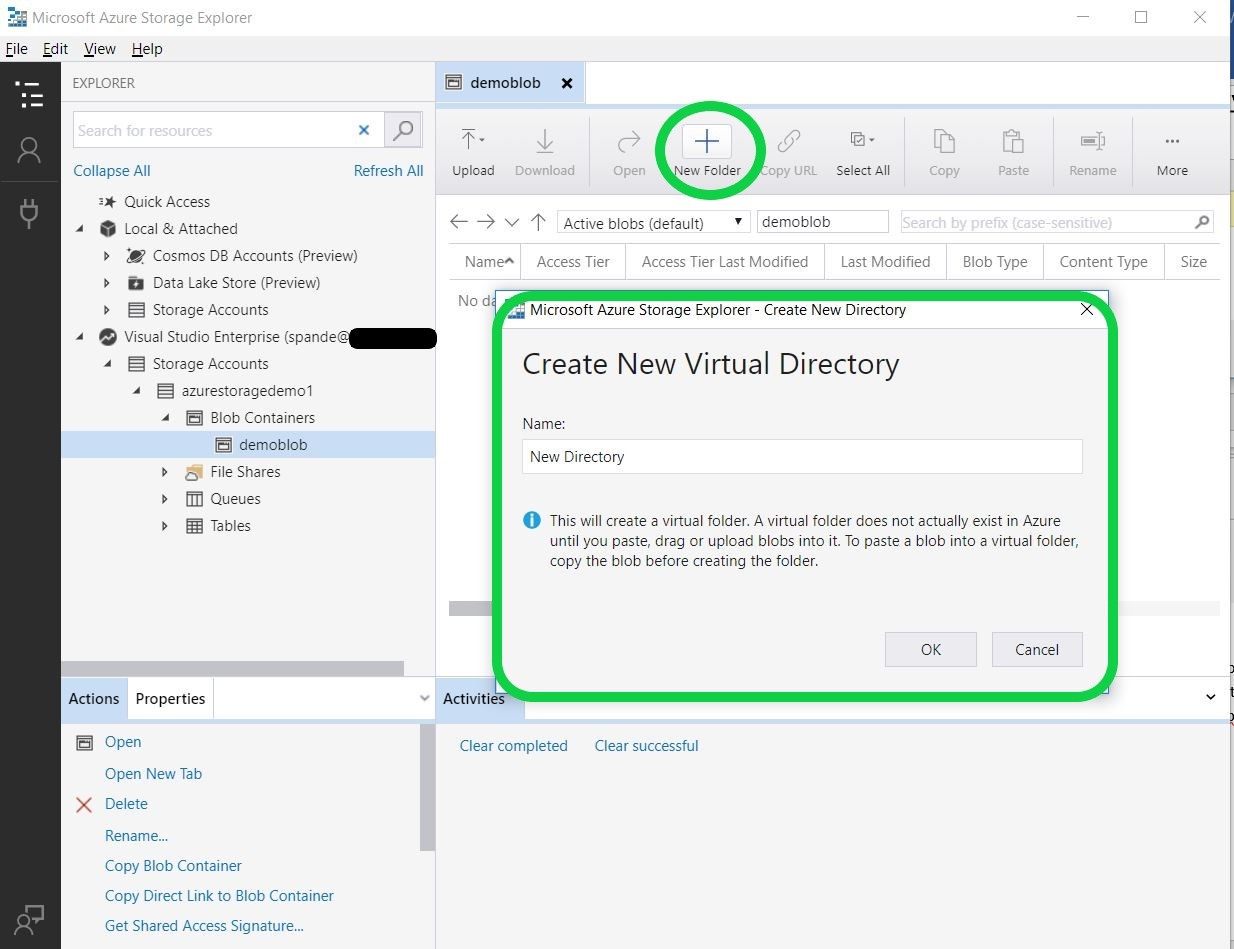The image size is (1234, 949).
Task: Click the New Folder plus icon
Action: click(x=706, y=142)
